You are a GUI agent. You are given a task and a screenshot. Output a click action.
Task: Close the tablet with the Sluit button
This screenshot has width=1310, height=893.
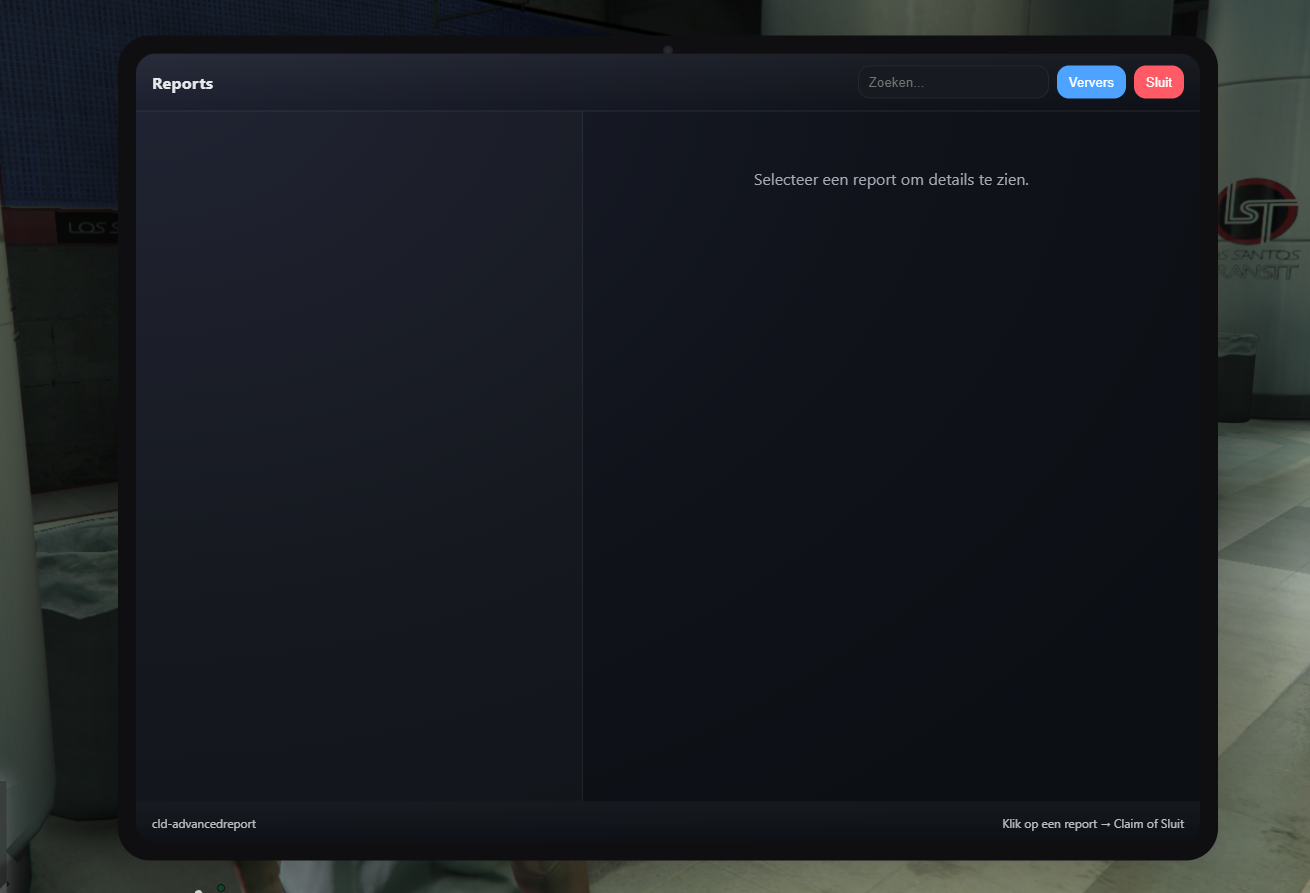pos(1159,82)
